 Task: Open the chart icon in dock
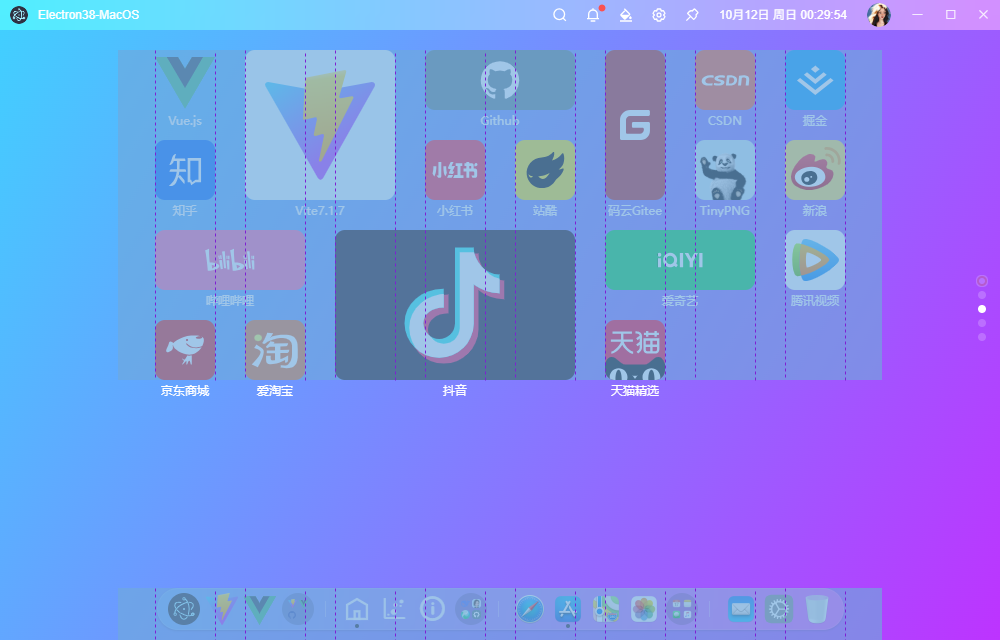(394, 609)
